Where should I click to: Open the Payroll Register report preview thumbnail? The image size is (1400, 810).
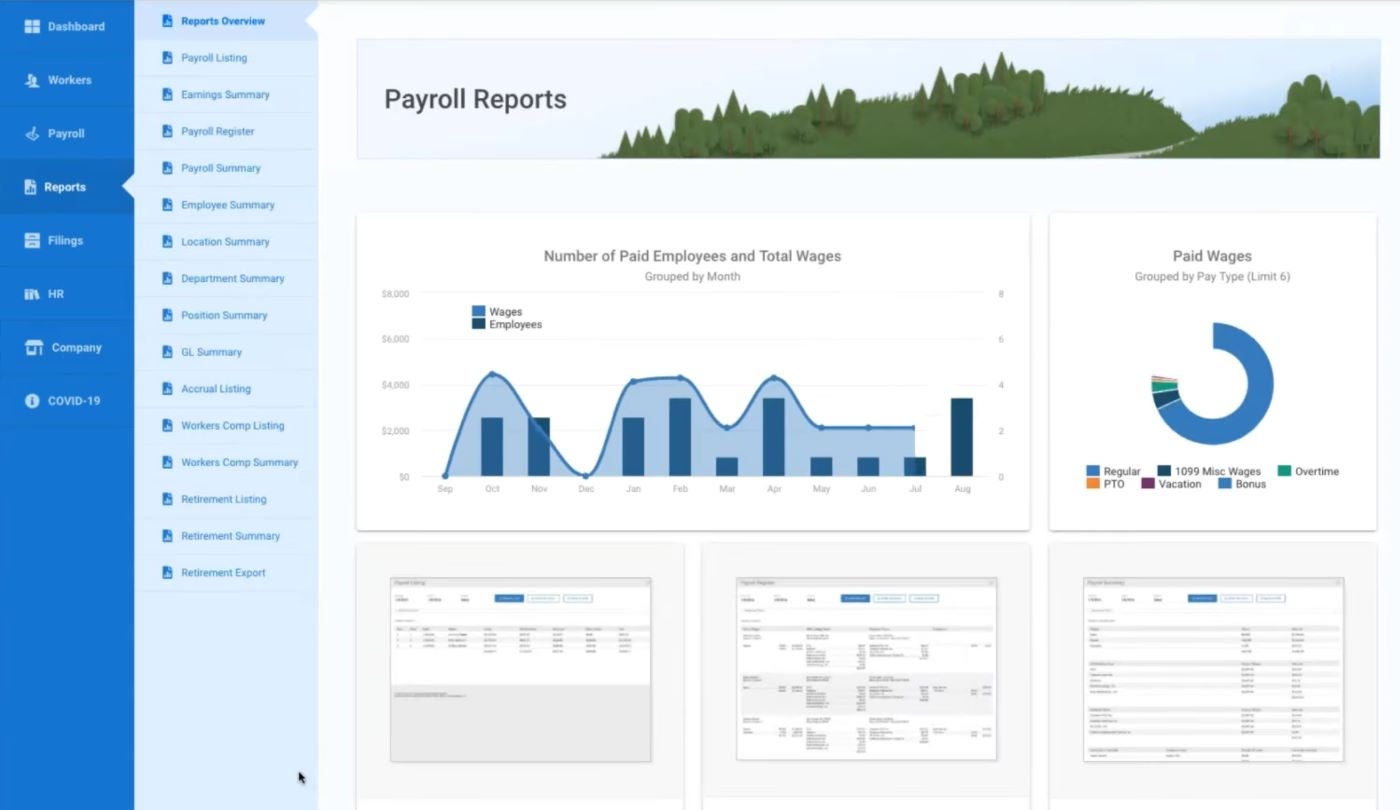click(866, 668)
